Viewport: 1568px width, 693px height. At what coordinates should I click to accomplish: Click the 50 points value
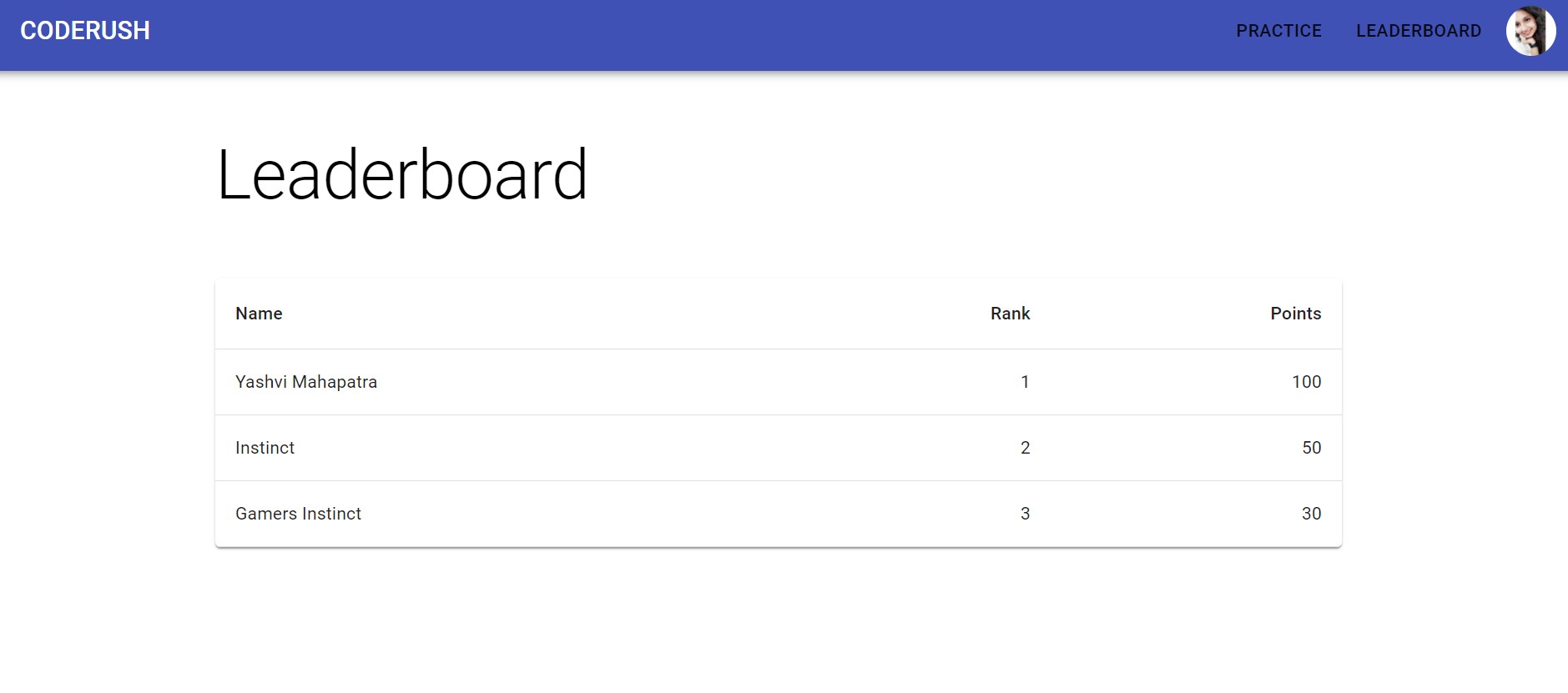[x=1311, y=448]
